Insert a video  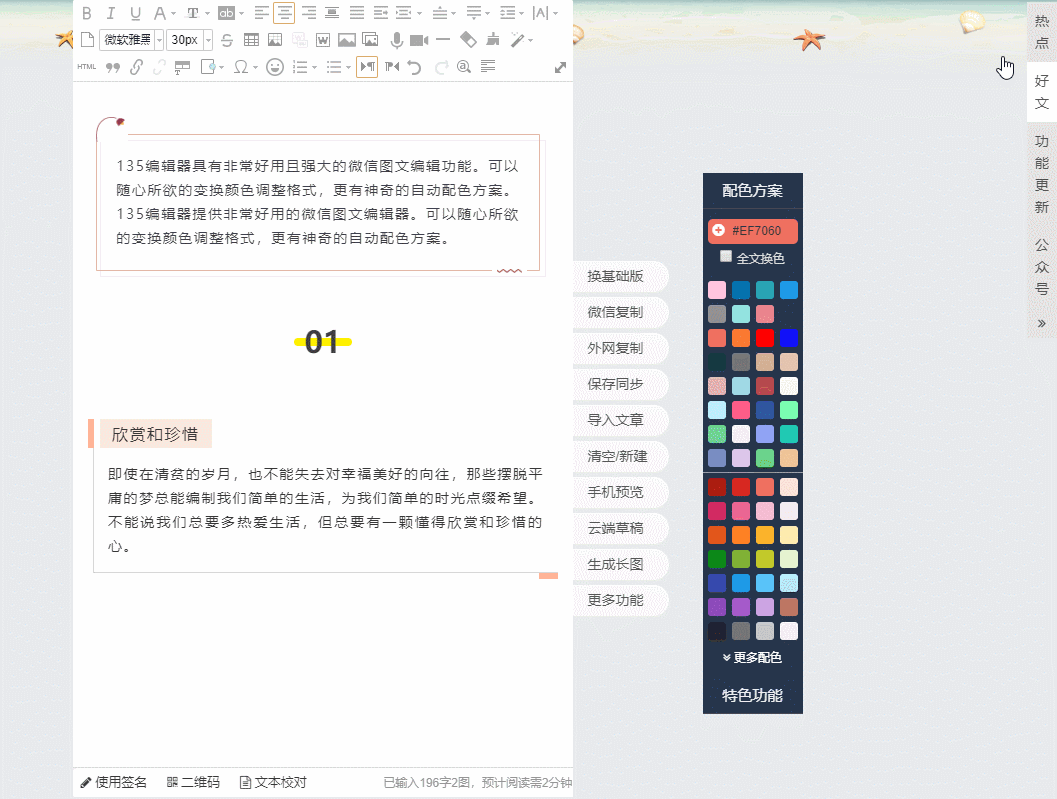click(x=419, y=40)
